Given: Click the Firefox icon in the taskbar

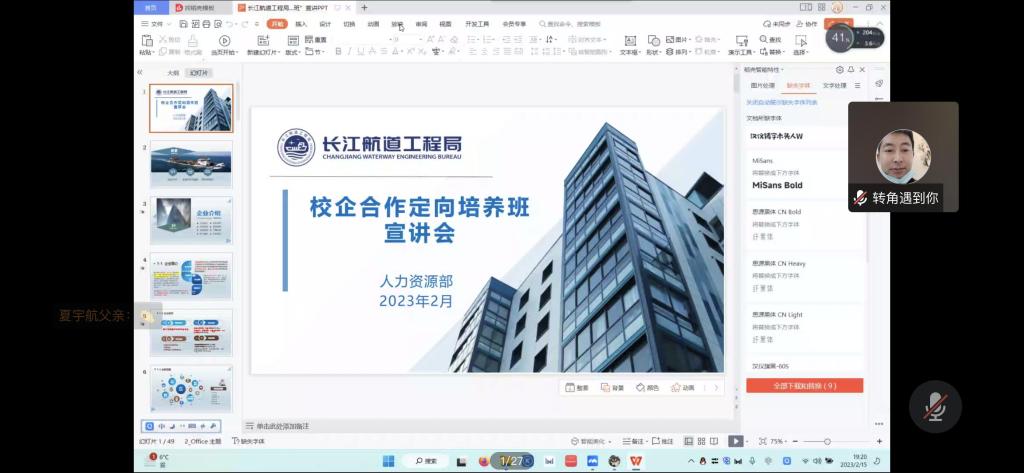Looking at the screenshot, I should tap(483, 461).
